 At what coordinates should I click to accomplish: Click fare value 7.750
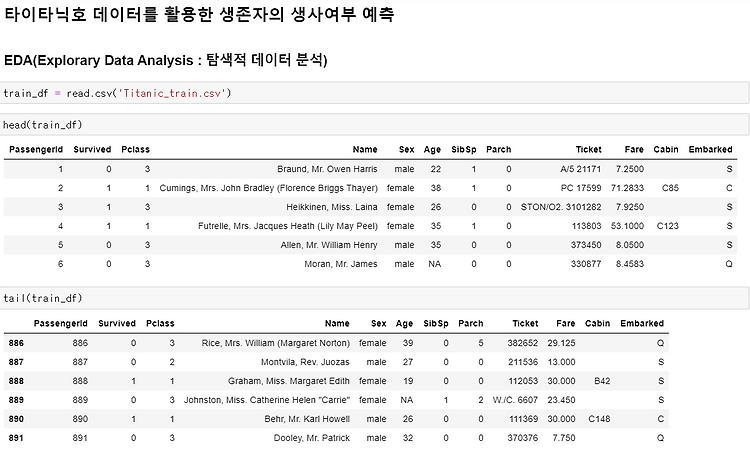[x=563, y=438]
